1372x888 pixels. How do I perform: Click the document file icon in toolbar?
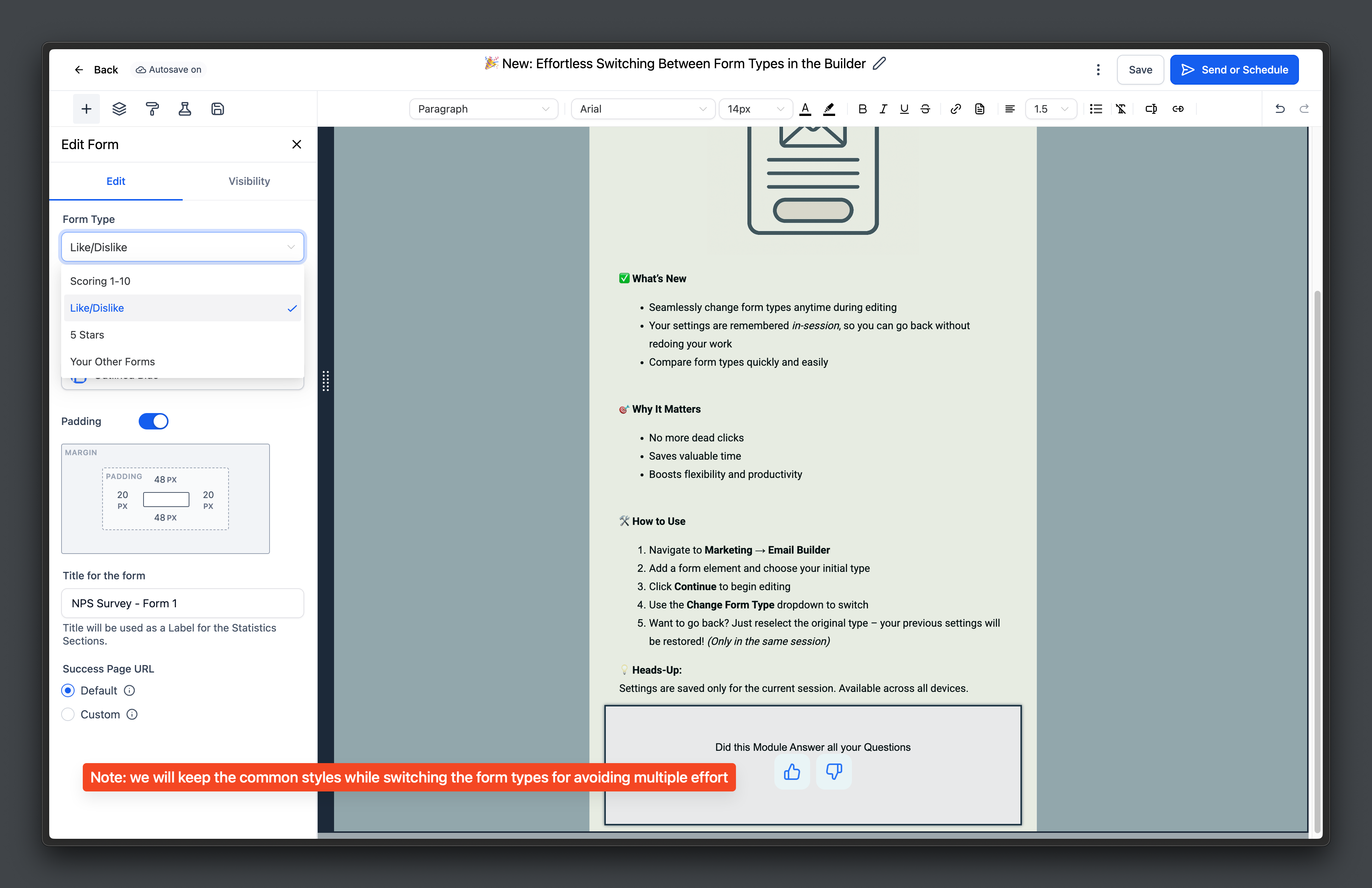coord(979,109)
